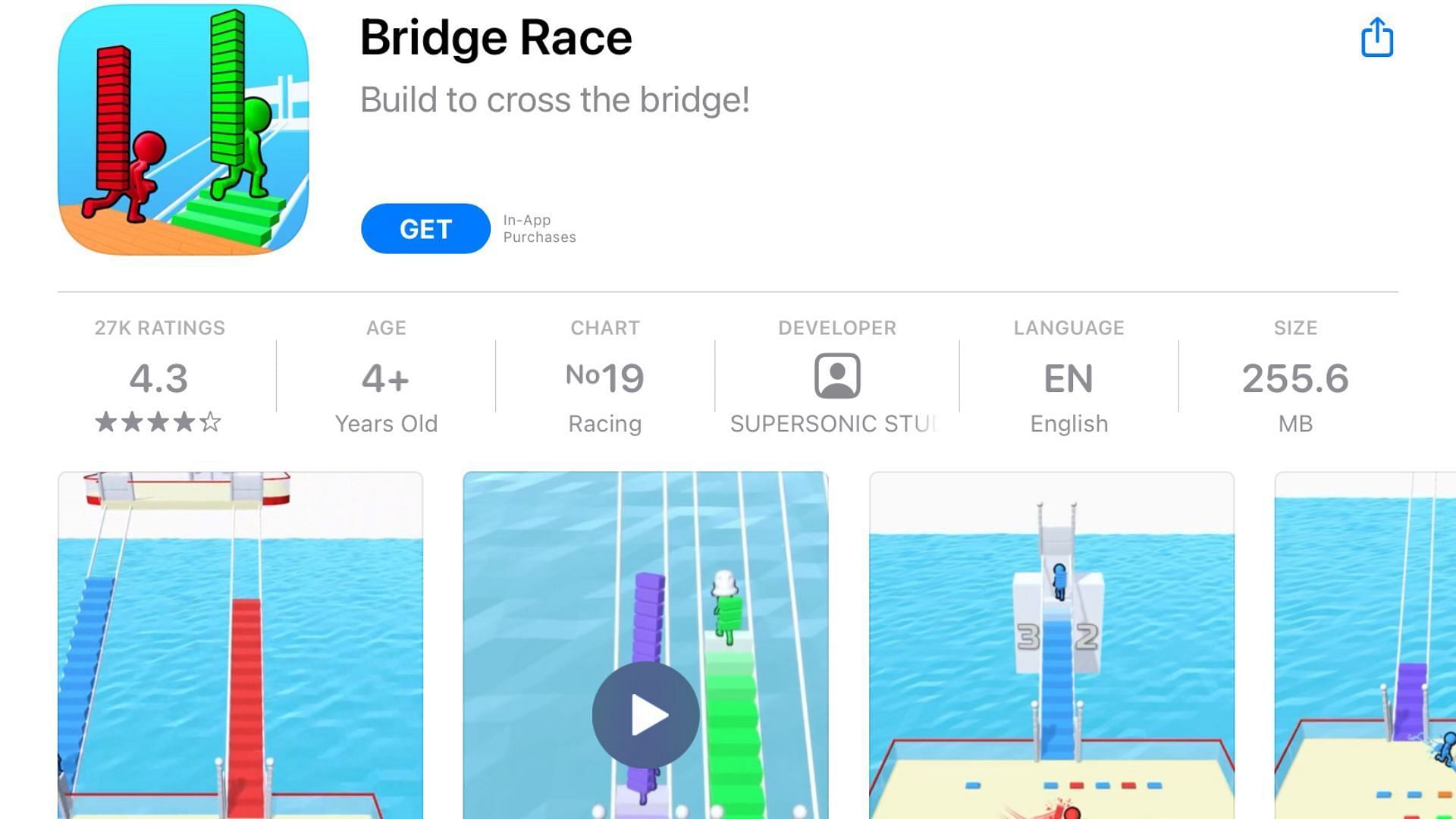Screen dimensions: 1456x819
Task: View the 27K ratings count label
Action: (x=159, y=328)
